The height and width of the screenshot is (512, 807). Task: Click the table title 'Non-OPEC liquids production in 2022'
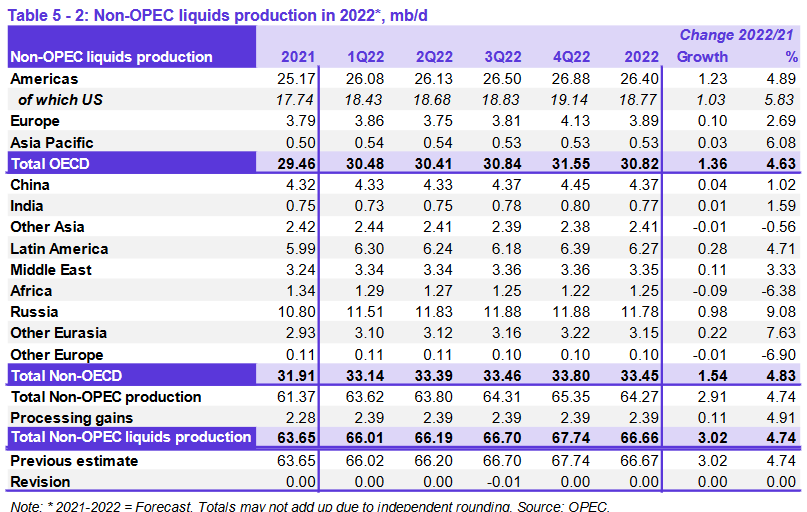(230, 12)
